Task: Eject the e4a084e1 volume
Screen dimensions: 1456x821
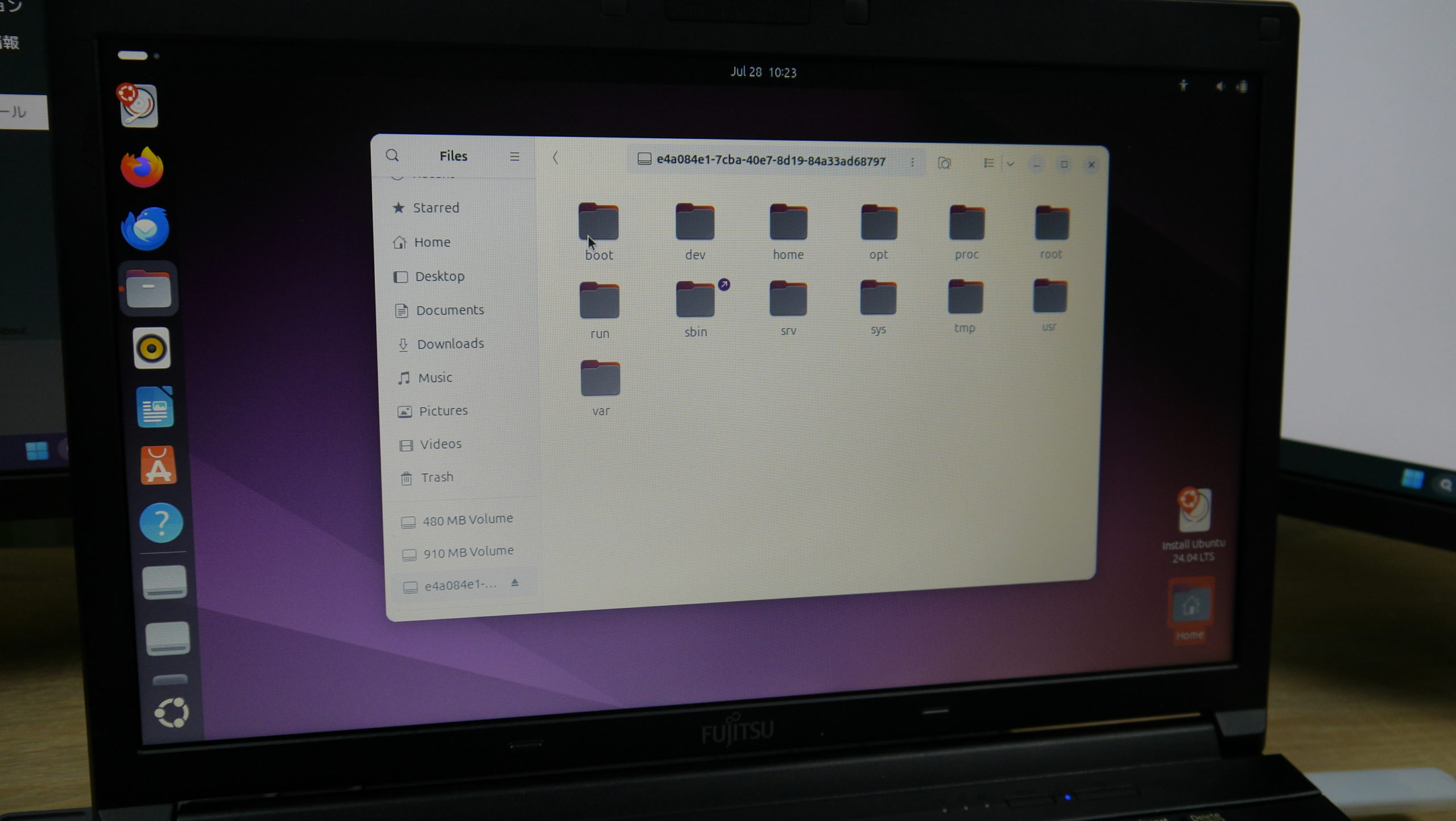Action: pos(515,583)
